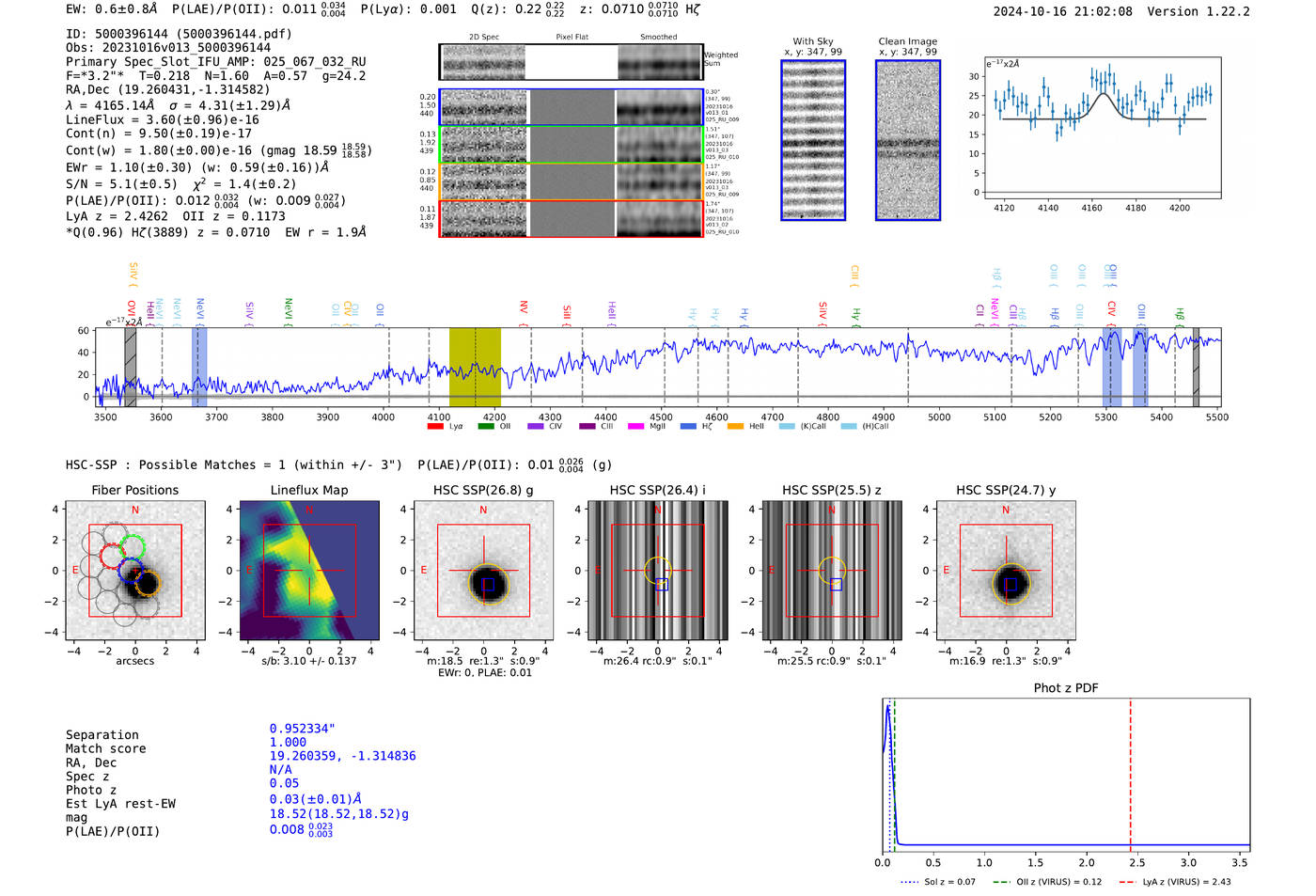Click the HSC-SSP Possible Matches heading
The height and width of the screenshot is (896, 1316).
pyautogui.click(x=234, y=465)
